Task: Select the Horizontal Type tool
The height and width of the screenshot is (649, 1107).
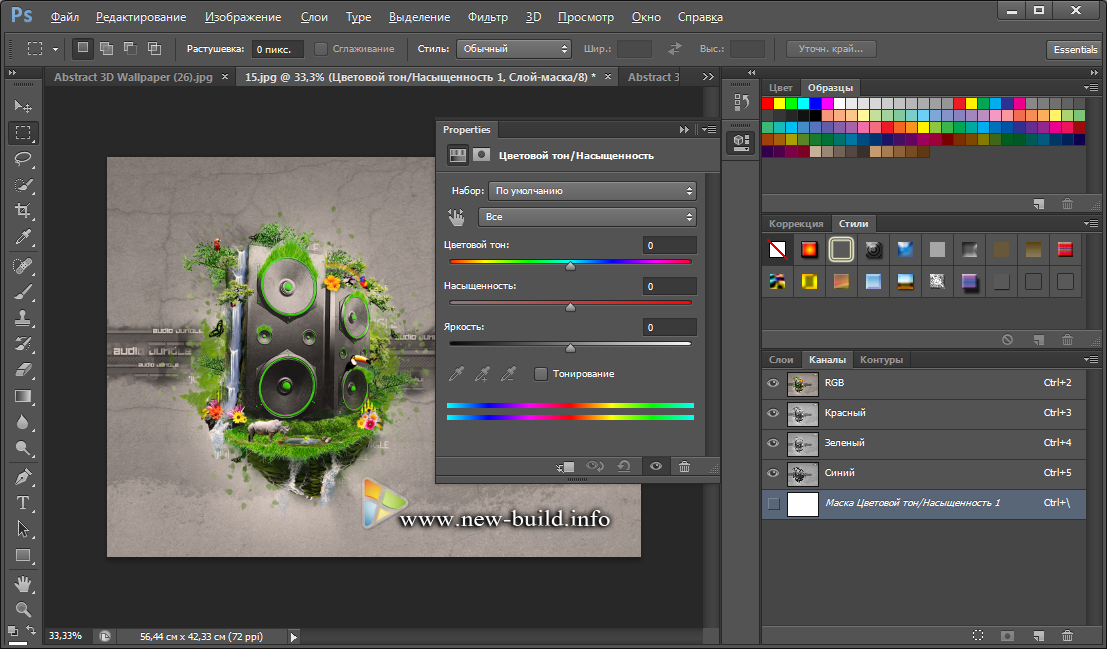Action: 23,503
